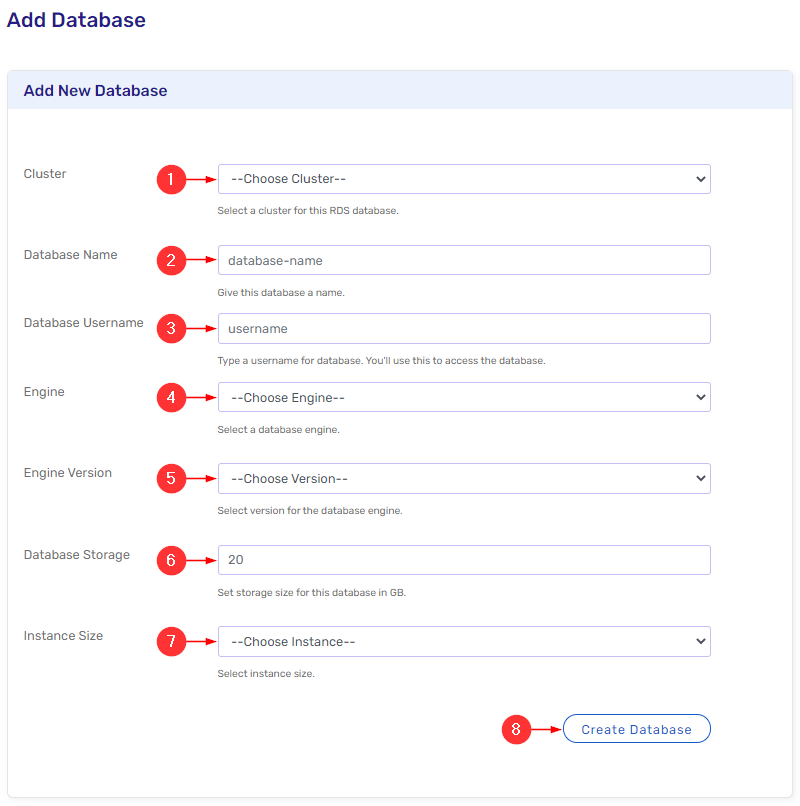This screenshot has height=806, width=800.
Task: Select the Database Storage size field
Action: 463,561
